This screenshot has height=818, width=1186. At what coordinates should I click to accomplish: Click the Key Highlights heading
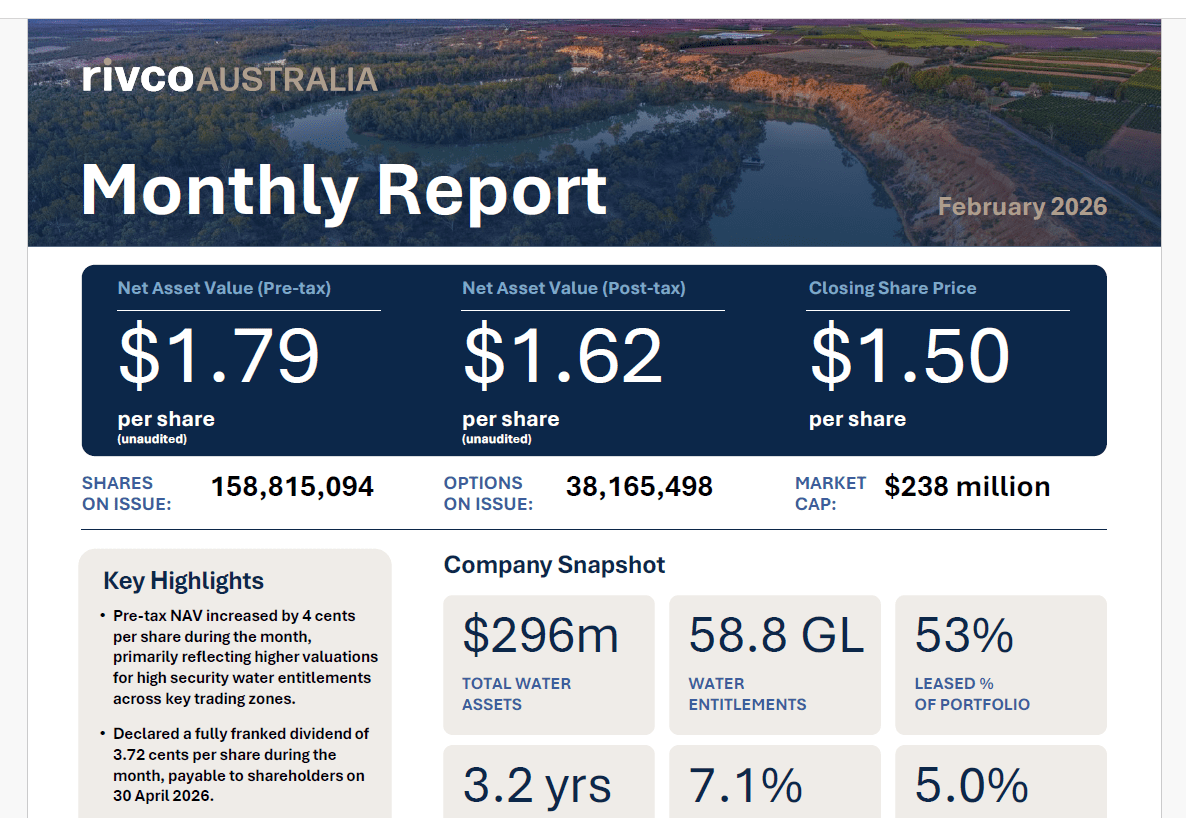coord(183,581)
